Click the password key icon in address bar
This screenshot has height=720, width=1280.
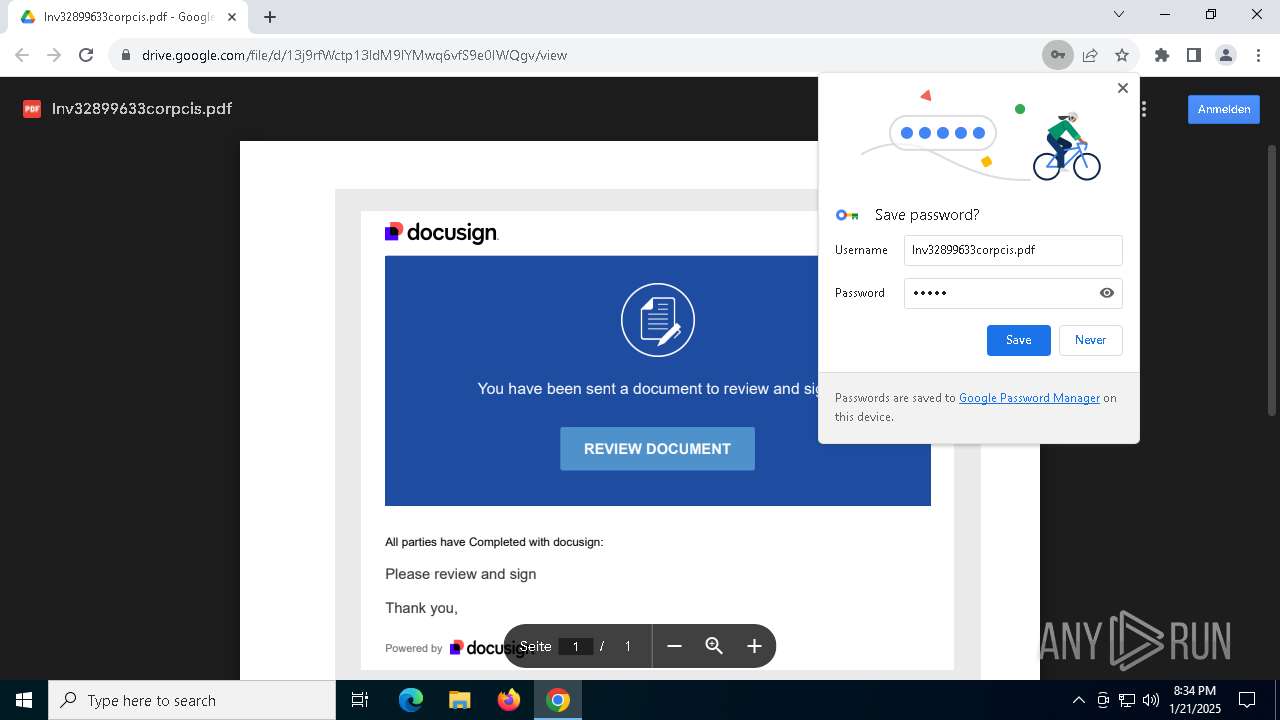(x=1057, y=55)
